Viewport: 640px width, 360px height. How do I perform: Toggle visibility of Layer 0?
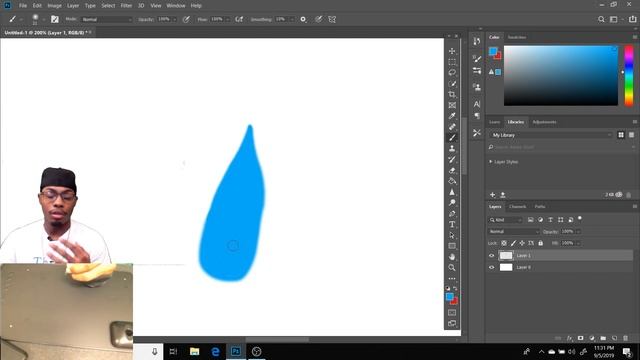pyautogui.click(x=491, y=267)
